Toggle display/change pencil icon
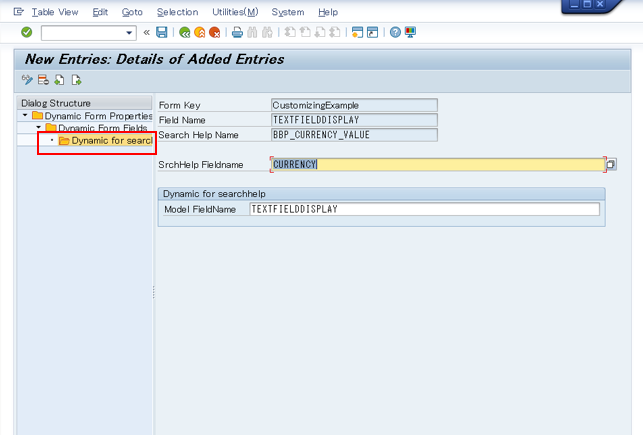The height and width of the screenshot is (435, 643). tap(27, 80)
